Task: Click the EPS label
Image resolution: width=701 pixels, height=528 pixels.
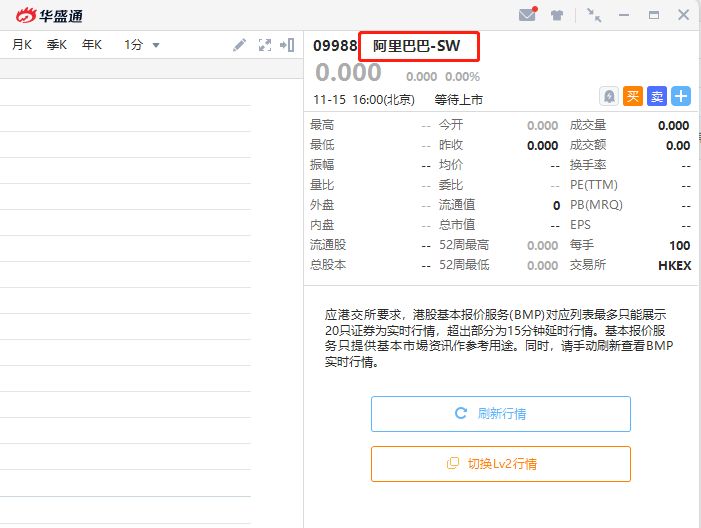Action: (580, 225)
